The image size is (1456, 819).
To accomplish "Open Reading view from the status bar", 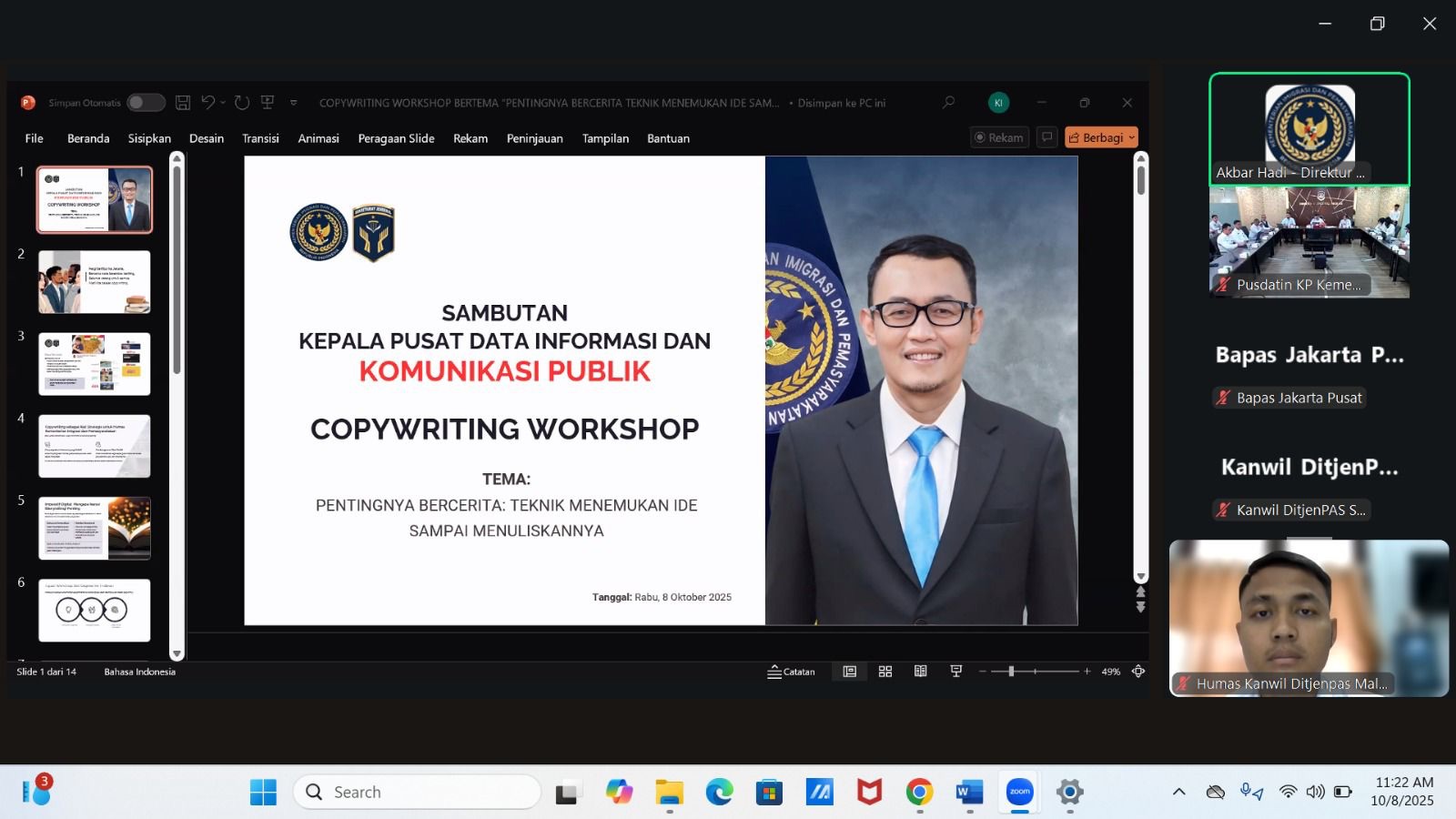I will click(x=920, y=671).
